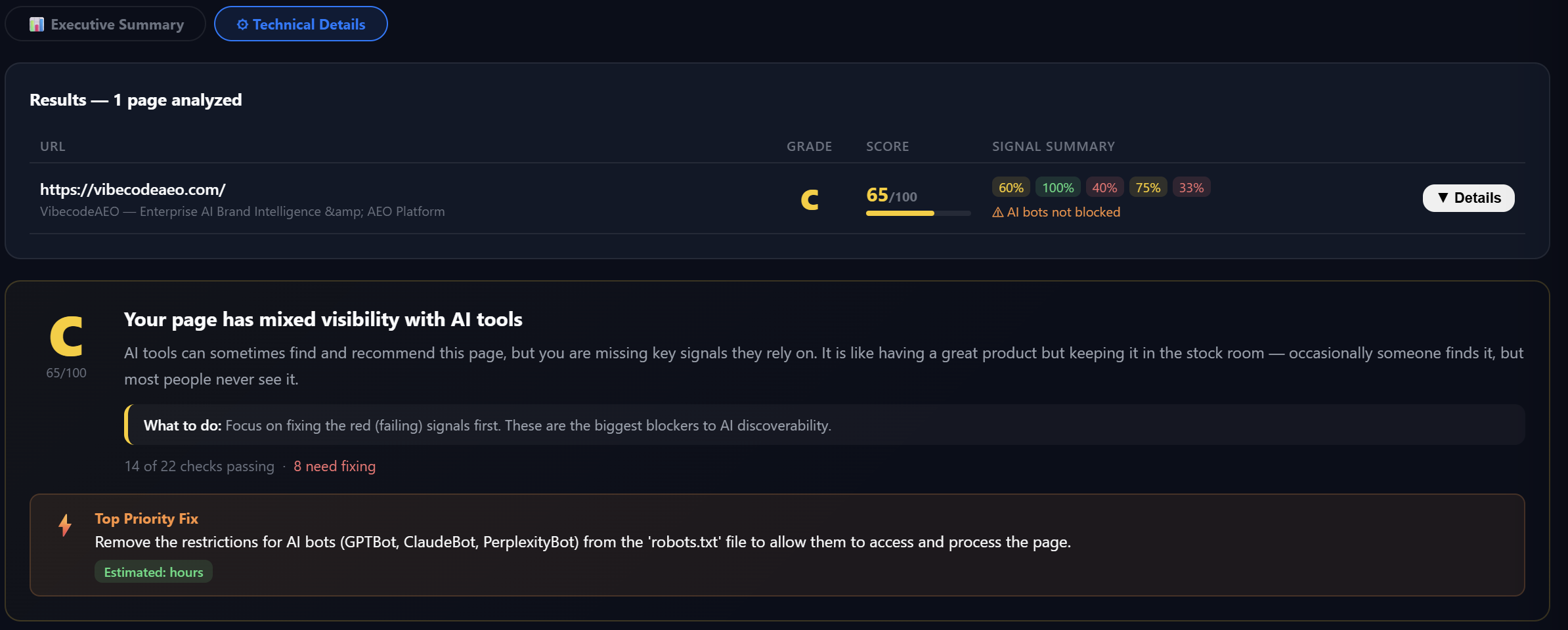
Task: Click the C grade letter in the table row
Action: pyautogui.click(x=810, y=199)
